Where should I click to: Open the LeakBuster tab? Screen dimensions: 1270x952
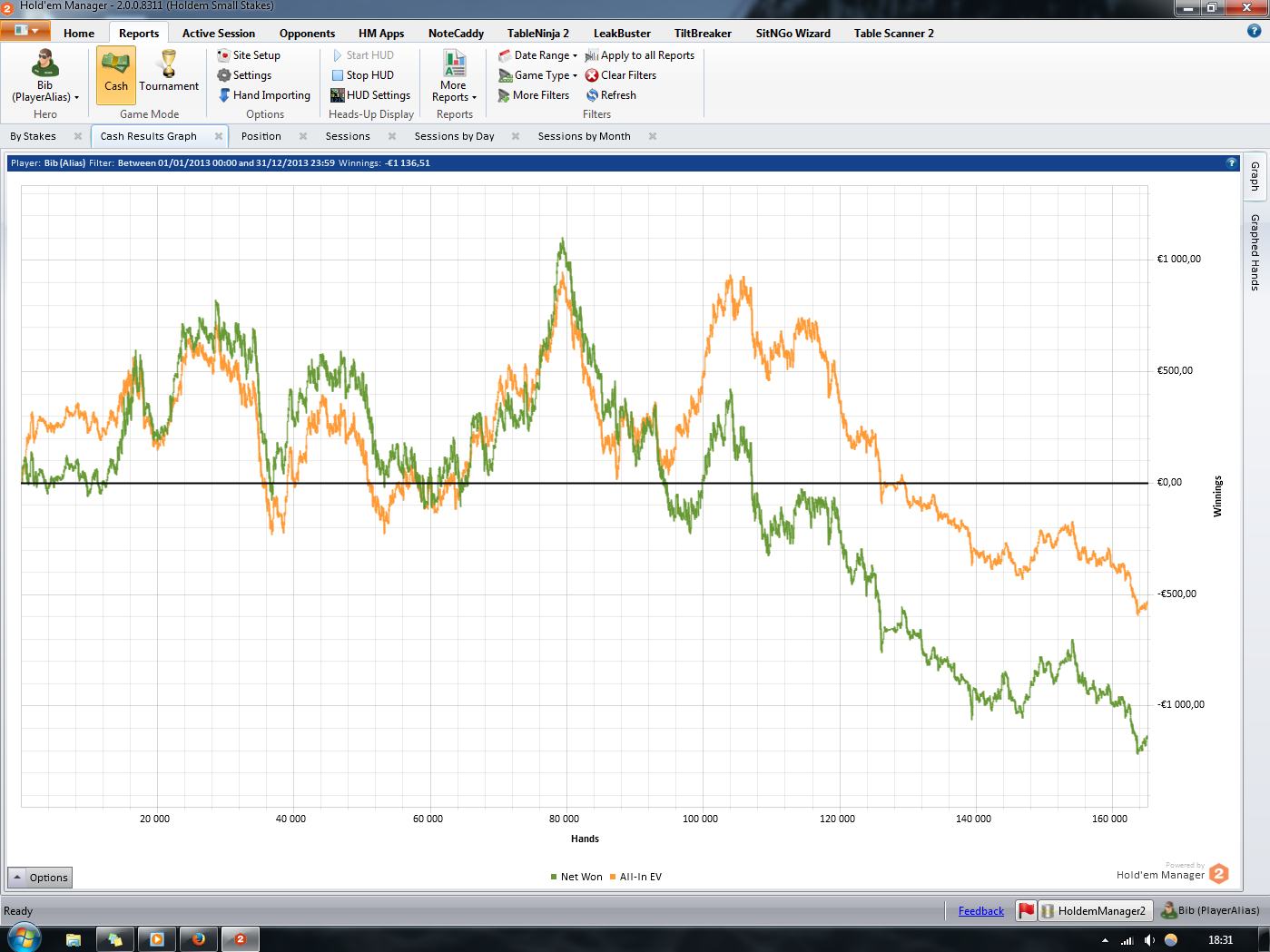coord(622,34)
